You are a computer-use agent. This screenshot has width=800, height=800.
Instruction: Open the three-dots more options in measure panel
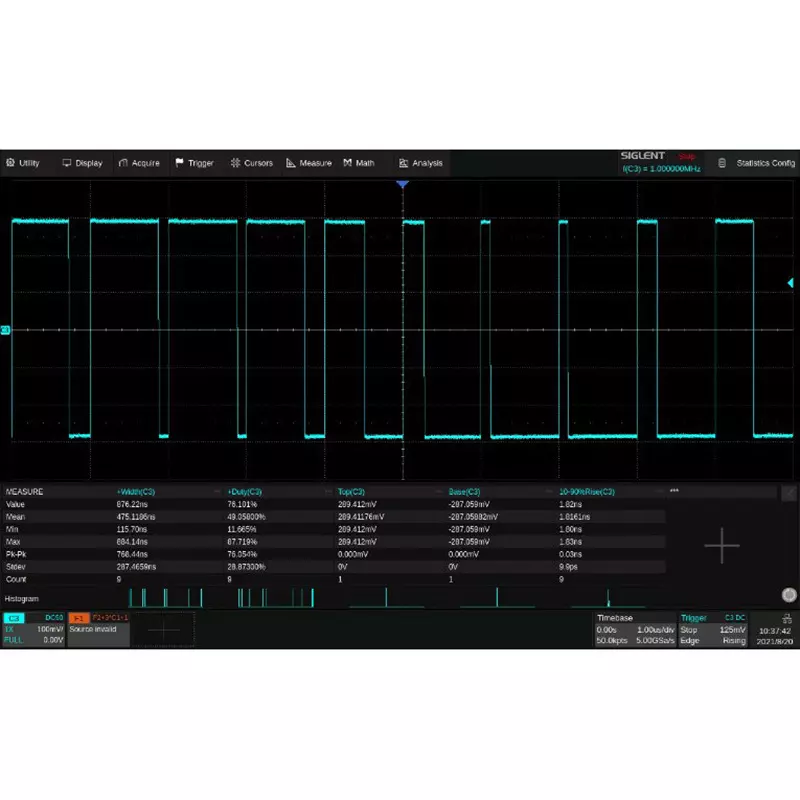pyautogui.click(x=674, y=490)
